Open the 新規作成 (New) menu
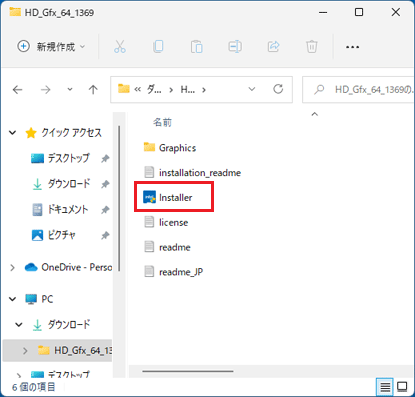Screen dimensions: 415x397 coord(51,47)
